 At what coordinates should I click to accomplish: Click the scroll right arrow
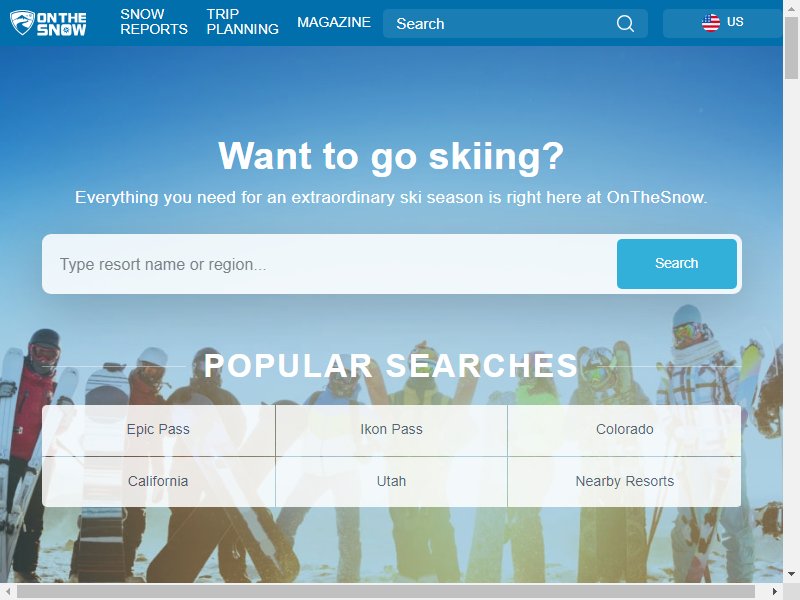click(x=775, y=591)
